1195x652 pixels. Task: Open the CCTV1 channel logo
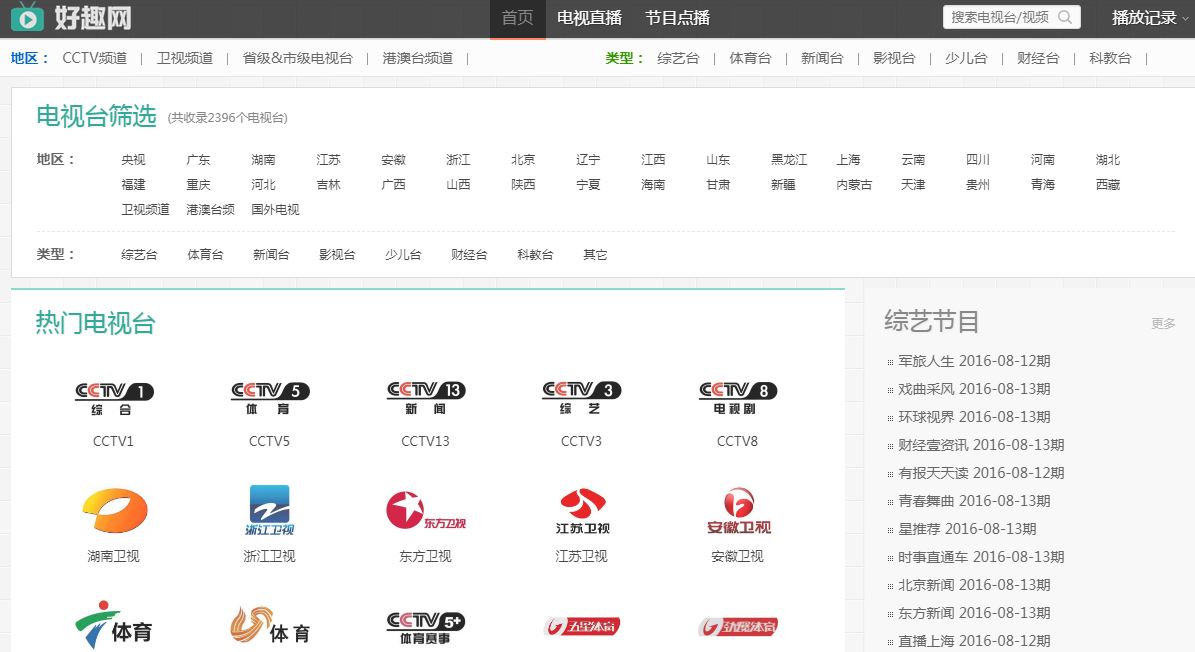coord(113,398)
